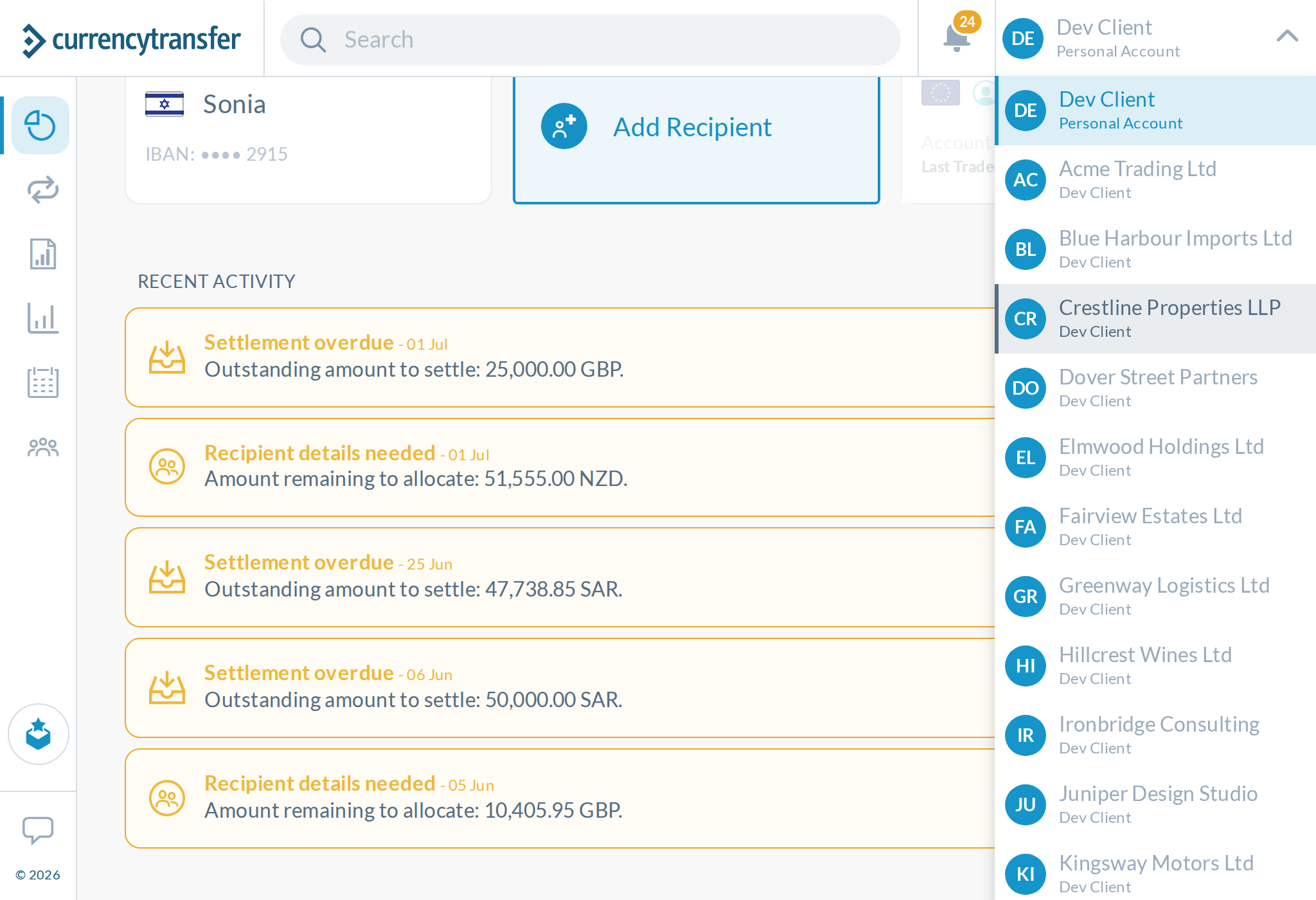
Task: Click the search magnifier icon
Action: point(313,40)
